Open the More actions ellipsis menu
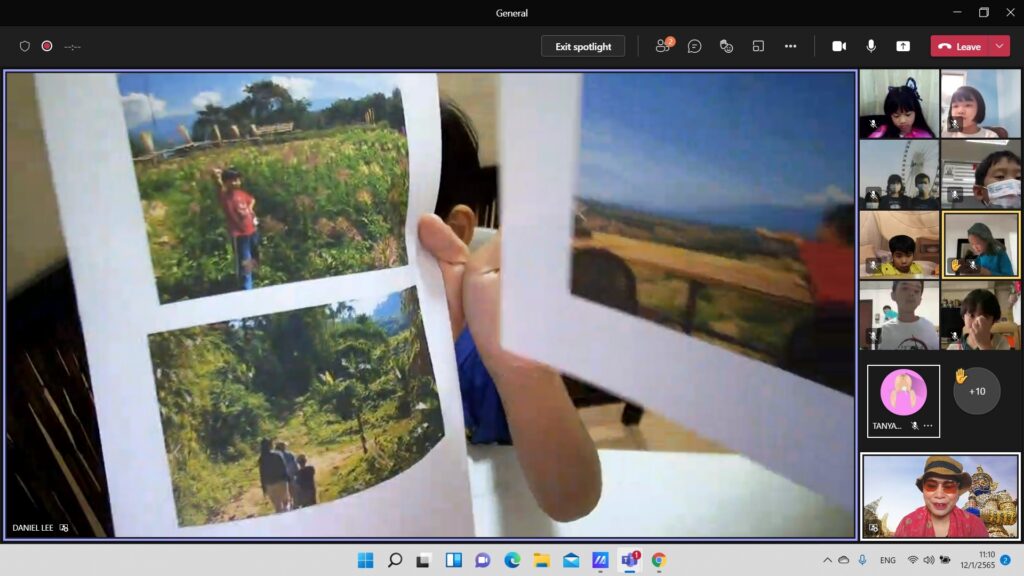1024x576 pixels. (790, 46)
